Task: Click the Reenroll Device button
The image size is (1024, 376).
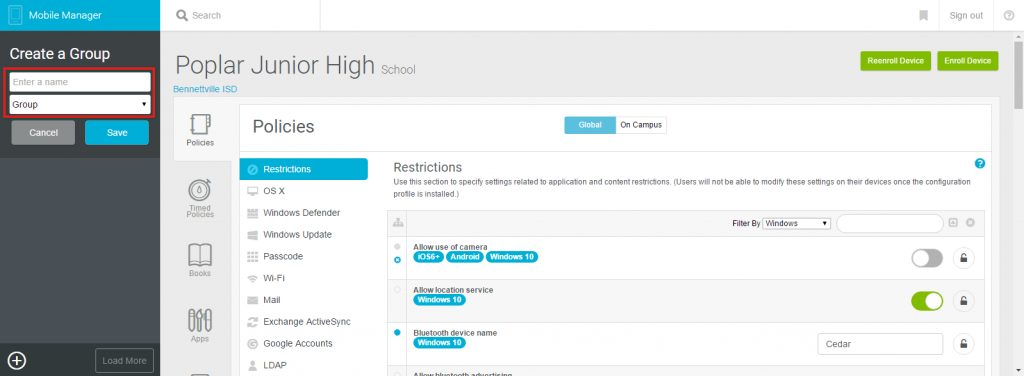Action: (x=895, y=61)
